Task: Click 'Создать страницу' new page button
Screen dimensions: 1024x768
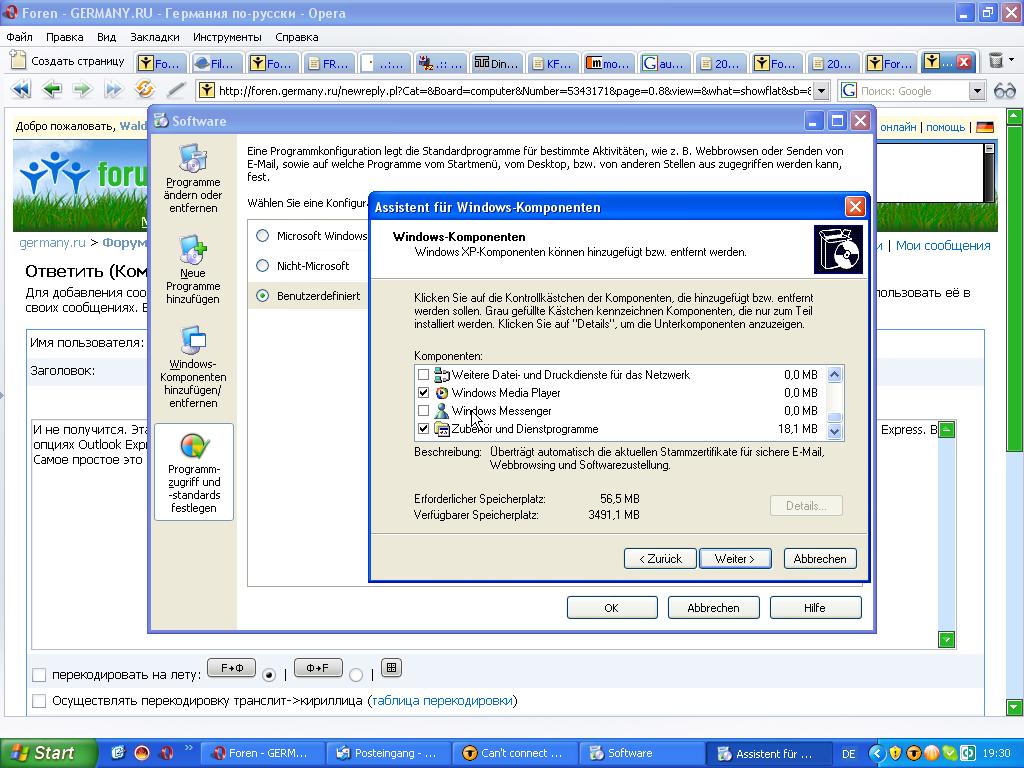Action: coord(67,61)
